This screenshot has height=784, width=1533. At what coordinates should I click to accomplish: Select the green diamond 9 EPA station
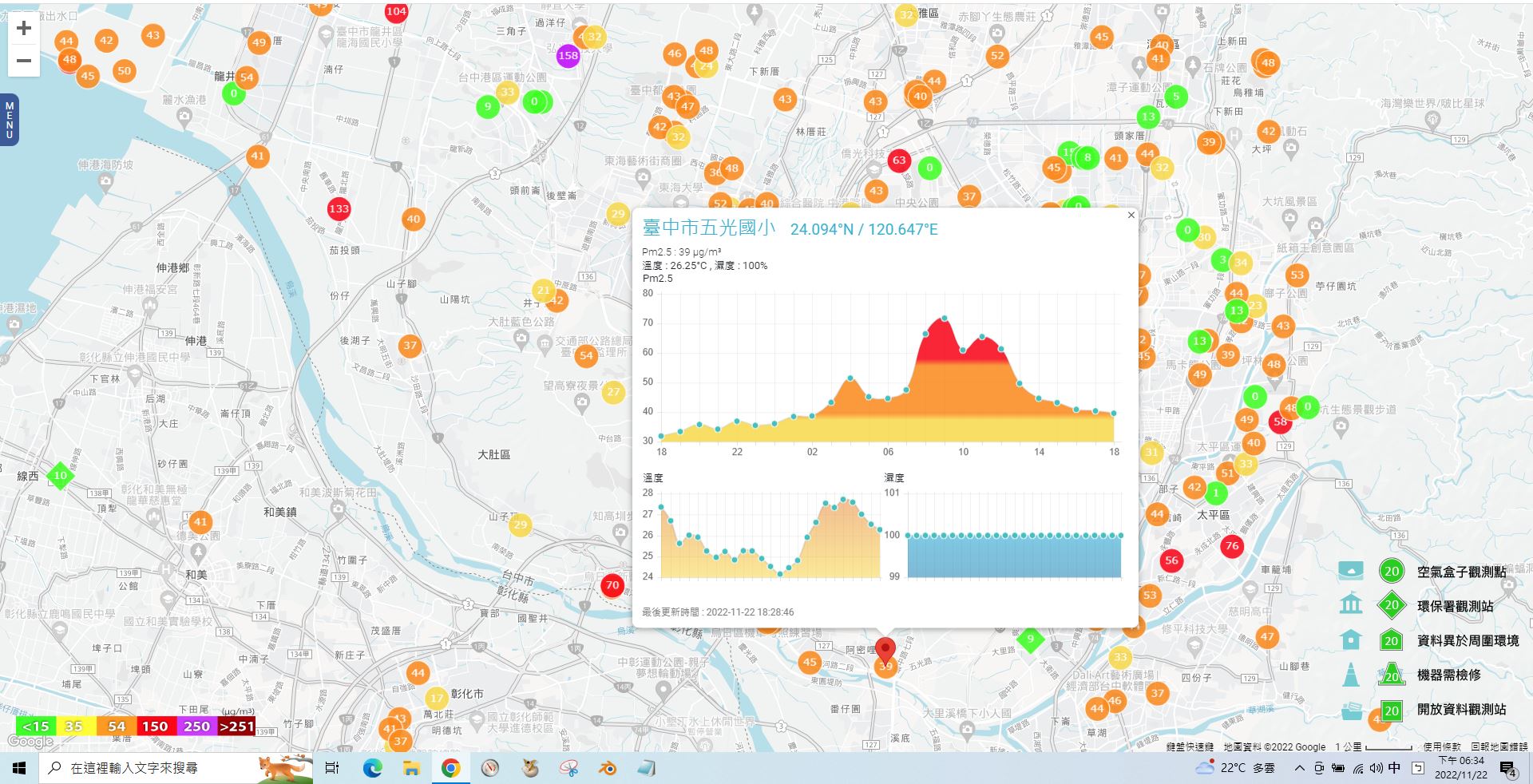[x=1030, y=639]
